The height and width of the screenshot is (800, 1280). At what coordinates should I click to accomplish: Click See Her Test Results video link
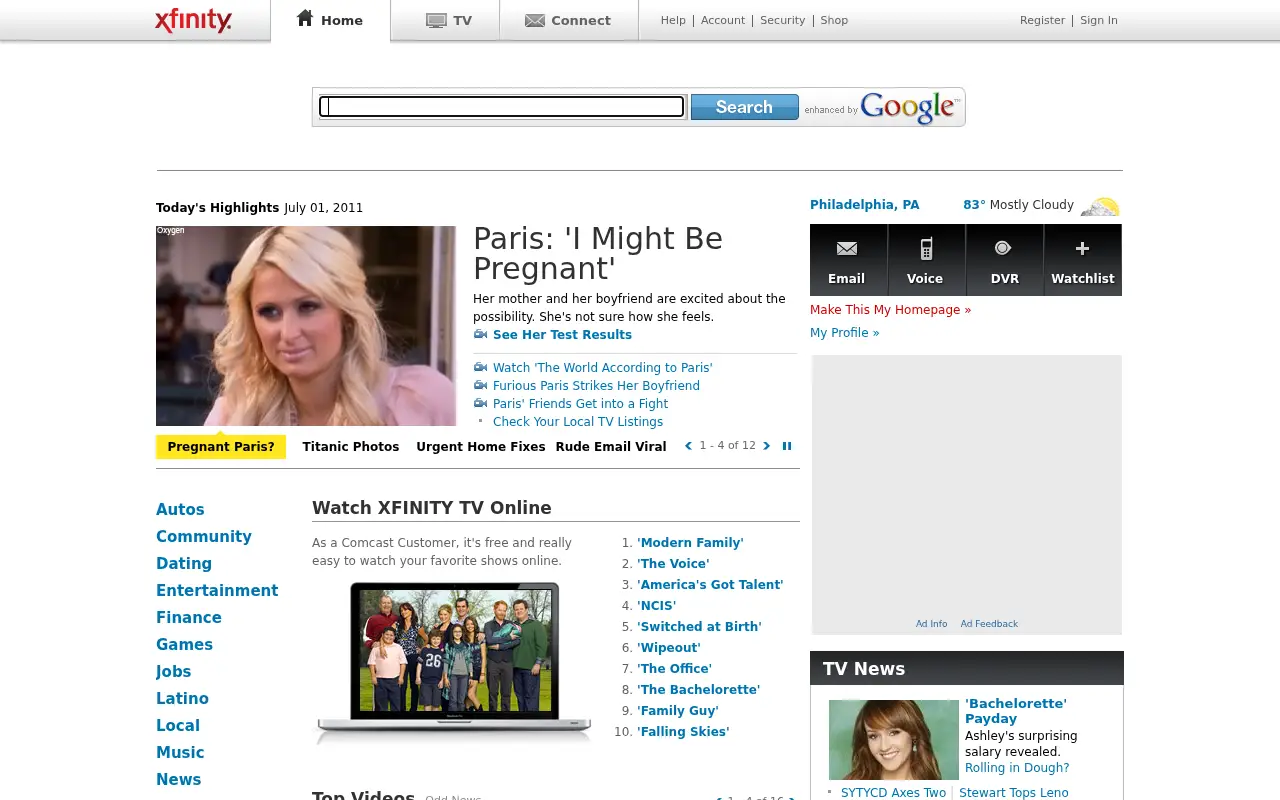point(562,335)
